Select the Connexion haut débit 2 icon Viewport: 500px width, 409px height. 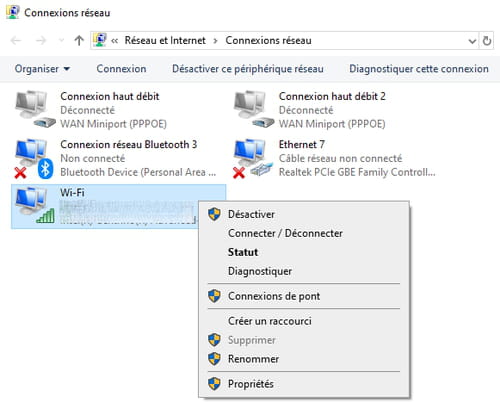254,109
